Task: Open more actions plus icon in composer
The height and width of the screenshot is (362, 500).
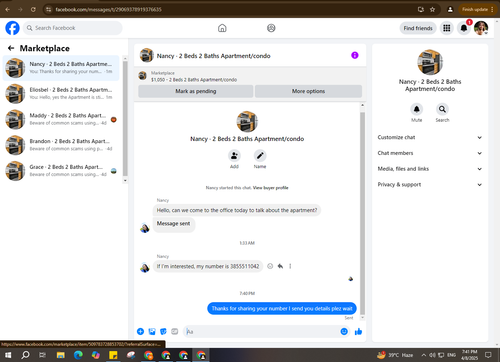Action: [x=140, y=331]
